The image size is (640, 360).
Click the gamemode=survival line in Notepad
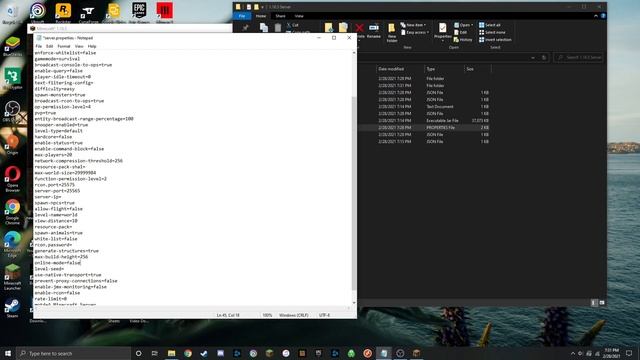[x=57, y=59]
